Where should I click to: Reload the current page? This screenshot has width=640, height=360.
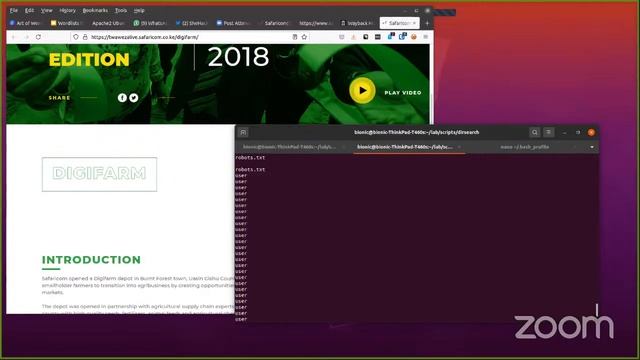38,37
